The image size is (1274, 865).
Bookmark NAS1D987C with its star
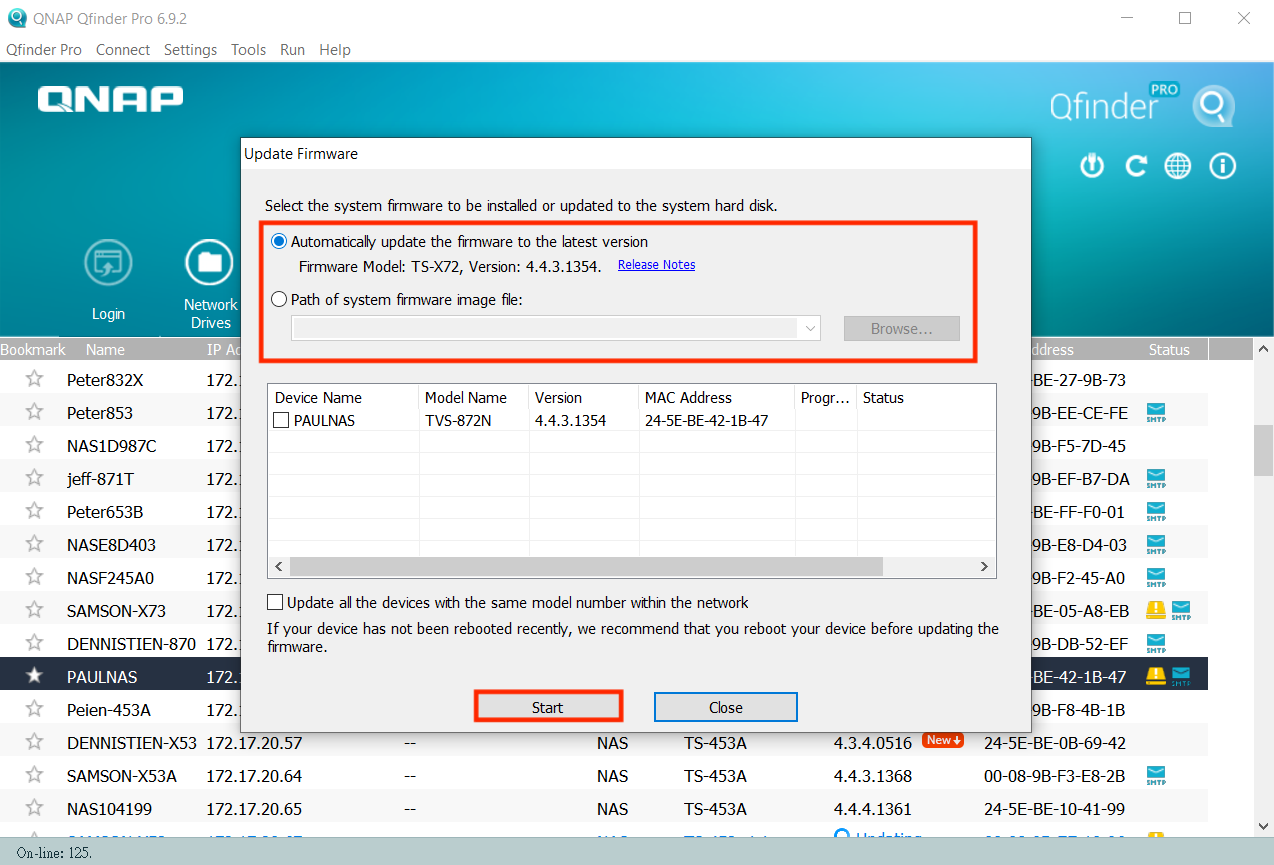point(35,445)
